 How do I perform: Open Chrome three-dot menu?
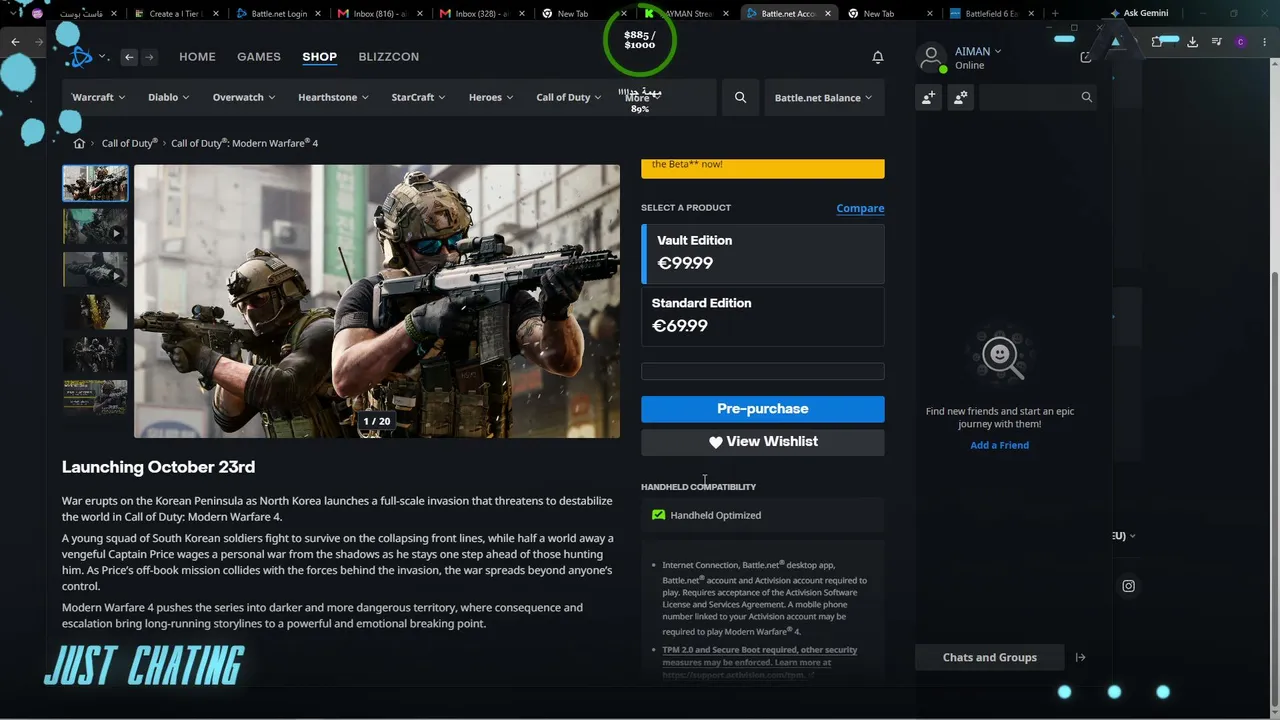pos(1263,41)
